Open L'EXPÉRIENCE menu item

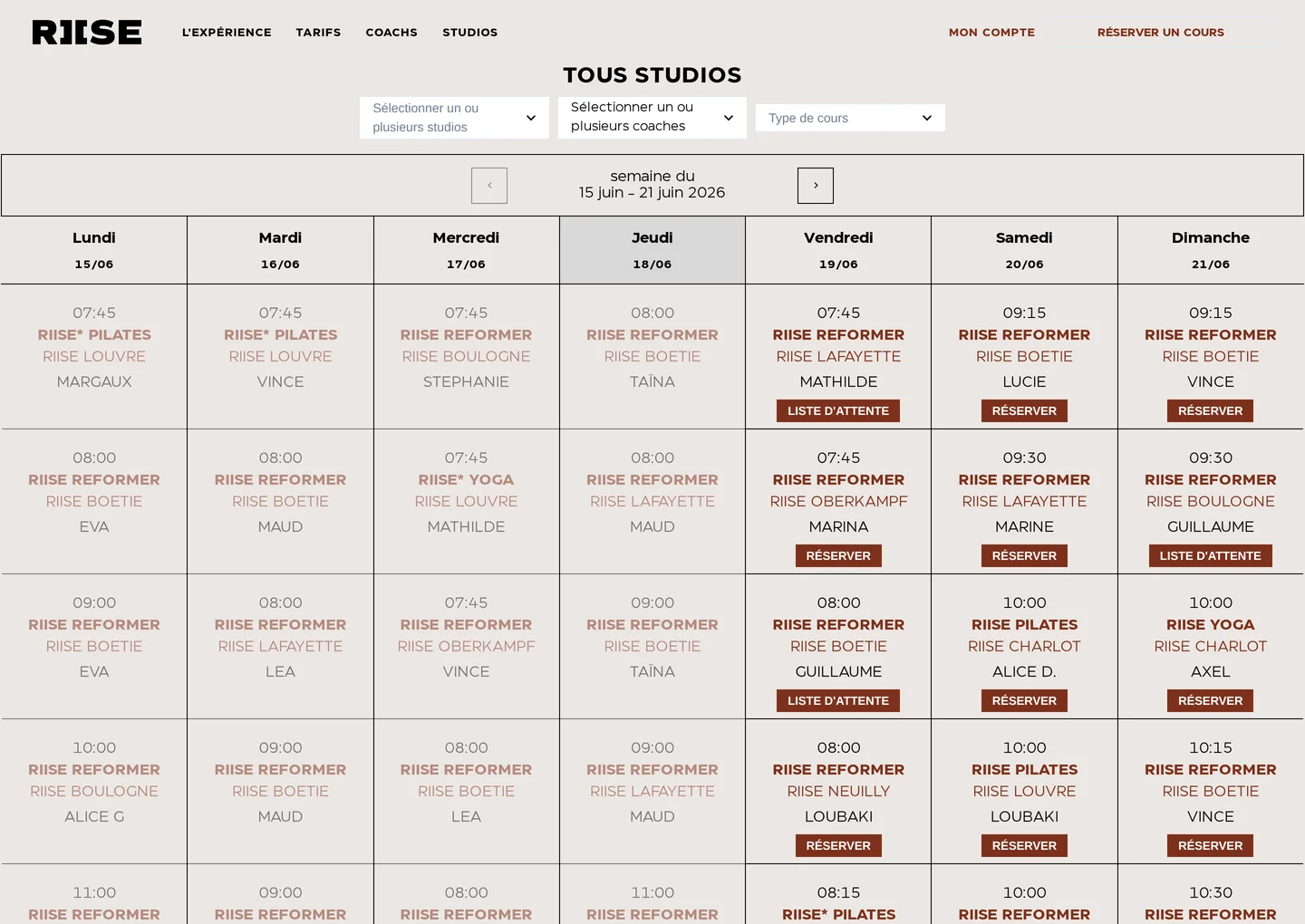[x=227, y=33]
